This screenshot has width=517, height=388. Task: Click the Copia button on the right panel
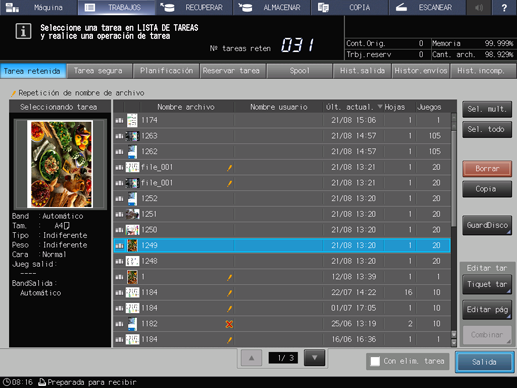point(487,189)
